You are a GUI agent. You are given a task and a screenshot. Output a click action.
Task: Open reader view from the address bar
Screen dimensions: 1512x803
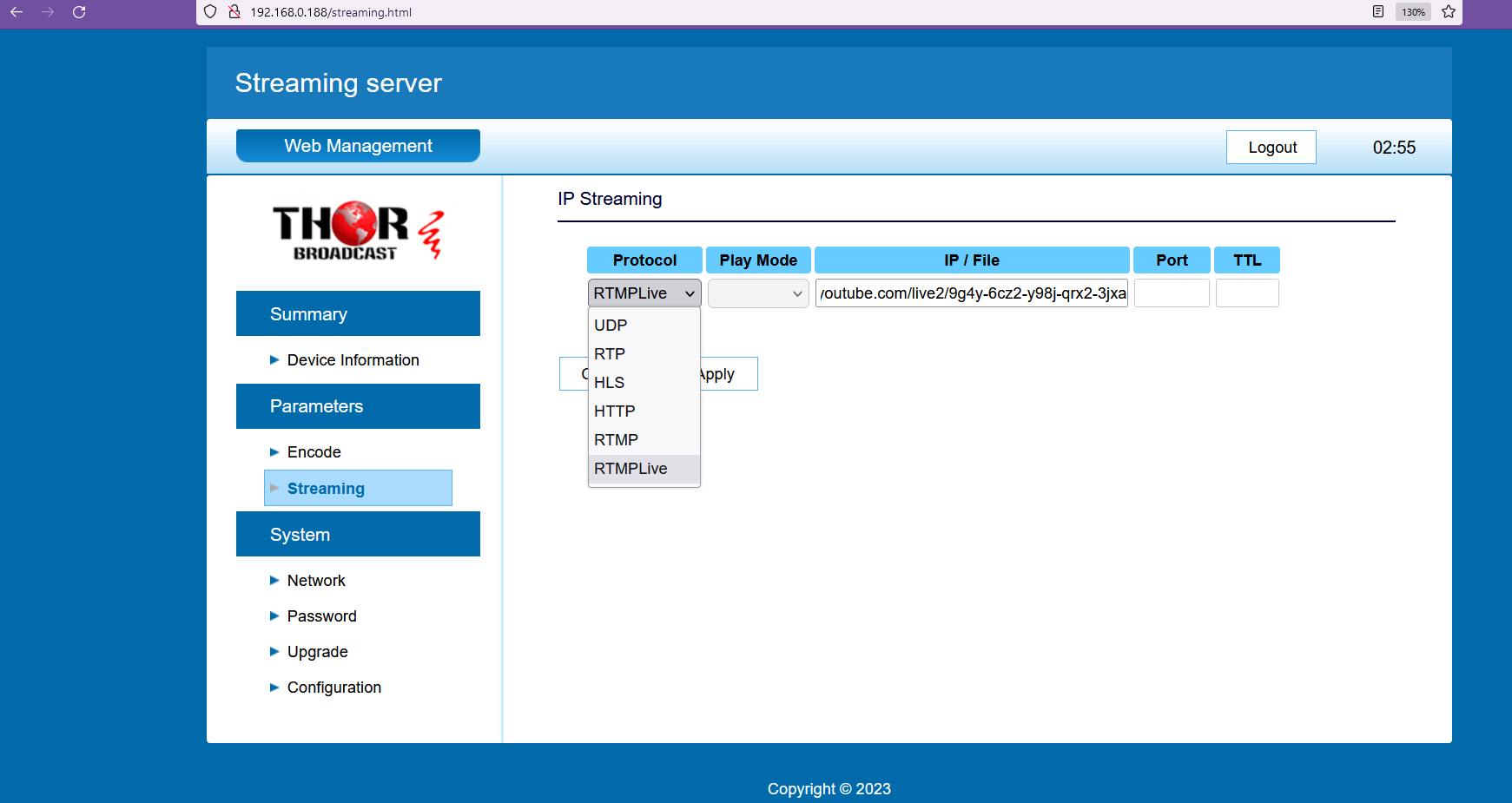(x=1377, y=12)
